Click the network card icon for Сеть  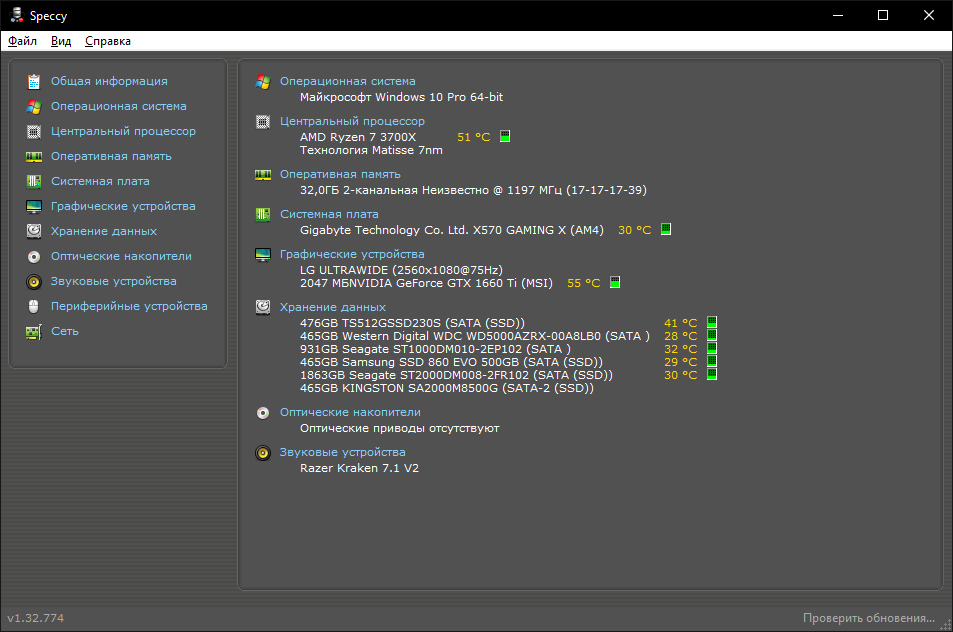click(x=34, y=332)
